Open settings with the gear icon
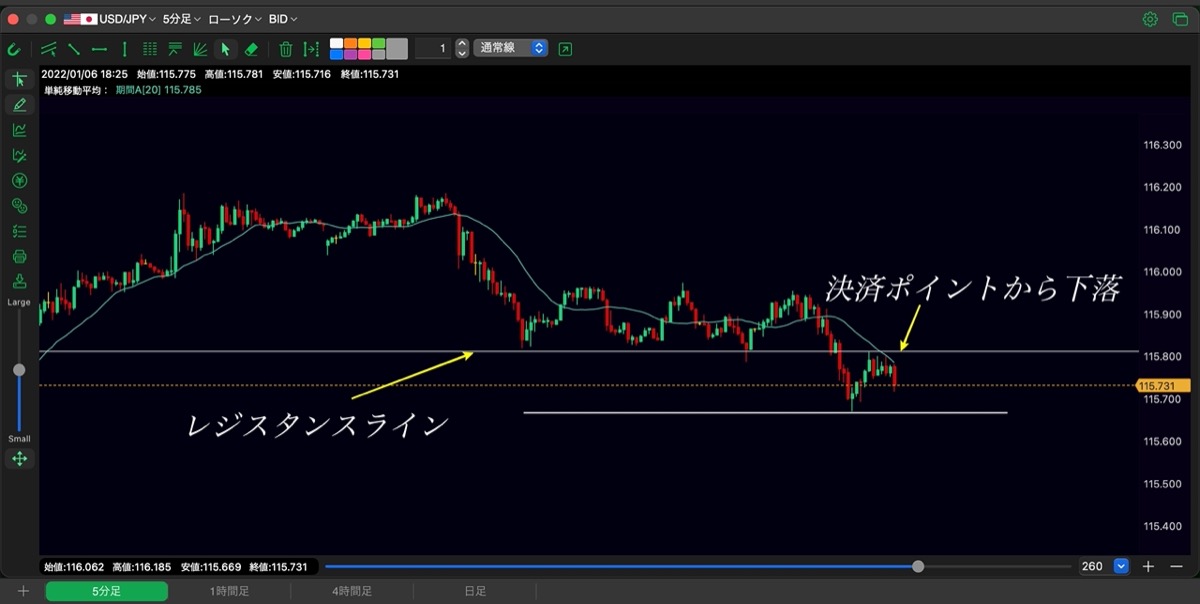Viewport: 1200px width, 604px height. point(1150,19)
